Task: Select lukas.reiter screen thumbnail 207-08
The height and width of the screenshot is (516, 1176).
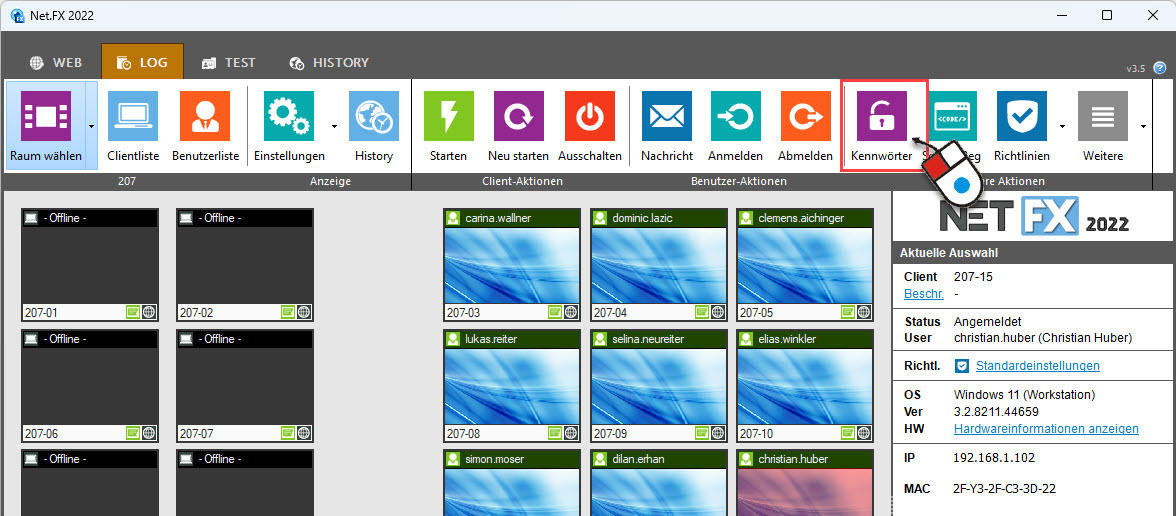Action: click(x=512, y=386)
